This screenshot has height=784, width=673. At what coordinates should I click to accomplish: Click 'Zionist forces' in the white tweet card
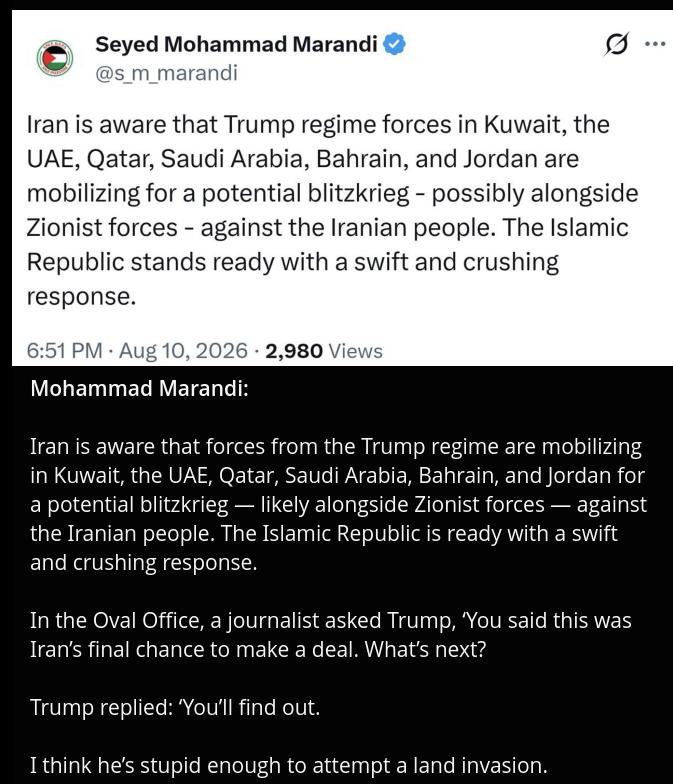coord(102,228)
